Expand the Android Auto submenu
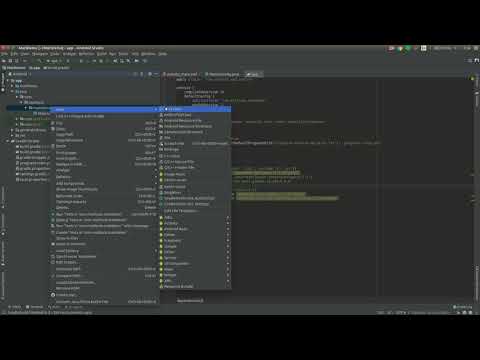The height and width of the screenshot is (360, 480). (x=195, y=229)
